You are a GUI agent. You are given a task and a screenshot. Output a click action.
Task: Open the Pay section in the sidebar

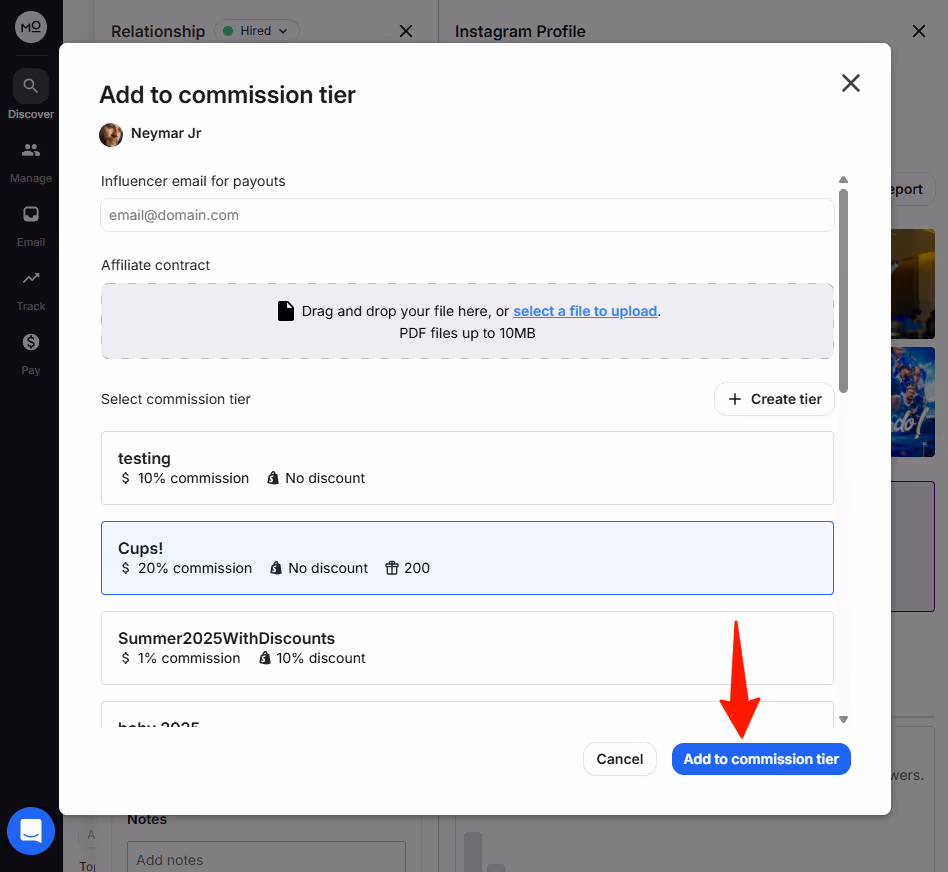30,352
